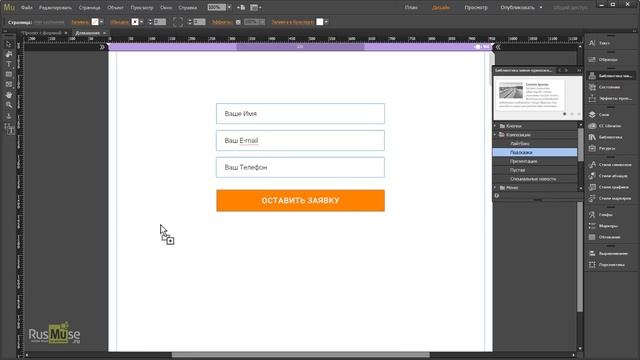Viewport: 640px width, 360px height.
Task: Click the ОСТАВИТЬ ЗАЯВКУ orange button
Action: pyautogui.click(x=300, y=200)
